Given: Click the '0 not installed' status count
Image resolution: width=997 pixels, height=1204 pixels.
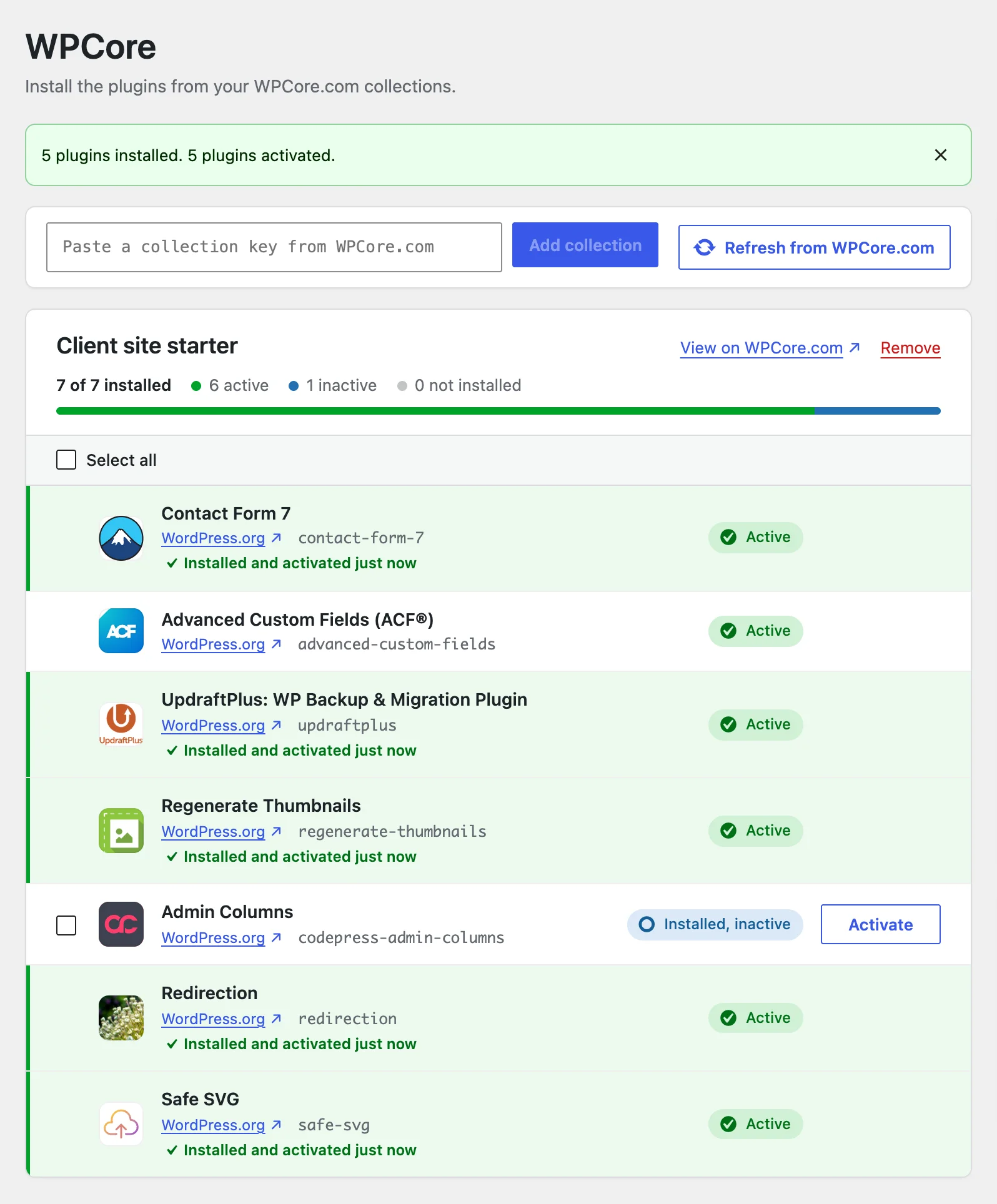Looking at the screenshot, I should point(459,385).
